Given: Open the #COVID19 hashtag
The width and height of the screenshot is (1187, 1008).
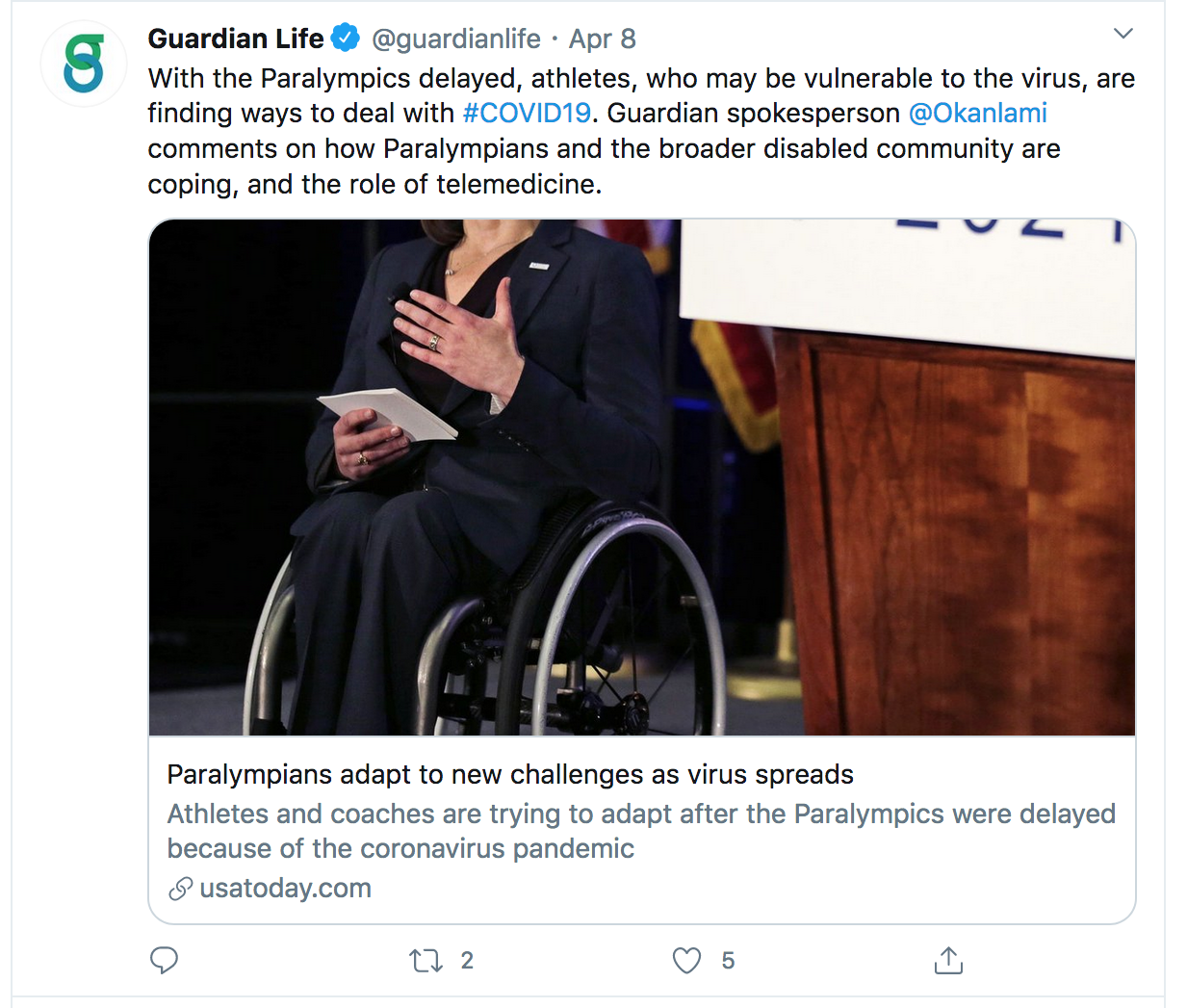Looking at the screenshot, I should point(527,113).
